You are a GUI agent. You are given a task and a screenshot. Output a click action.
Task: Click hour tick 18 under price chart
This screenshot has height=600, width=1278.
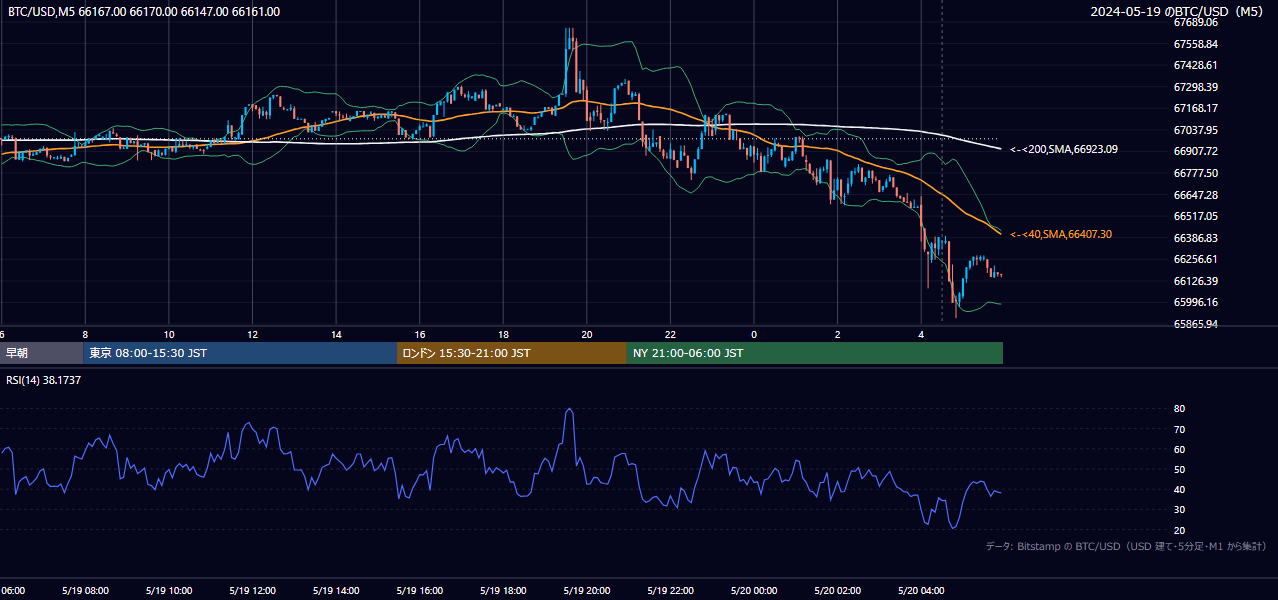click(504, 334)
